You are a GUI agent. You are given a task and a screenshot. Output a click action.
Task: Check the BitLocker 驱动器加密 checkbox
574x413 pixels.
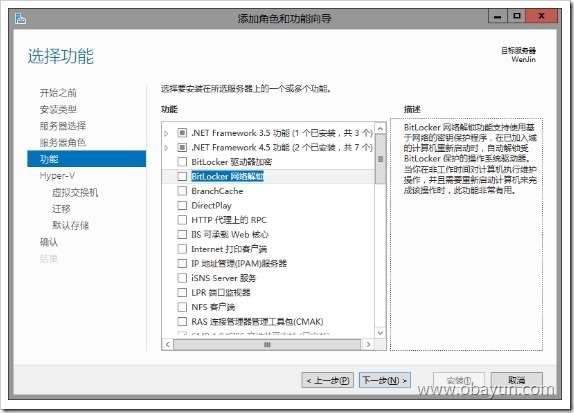182,162
